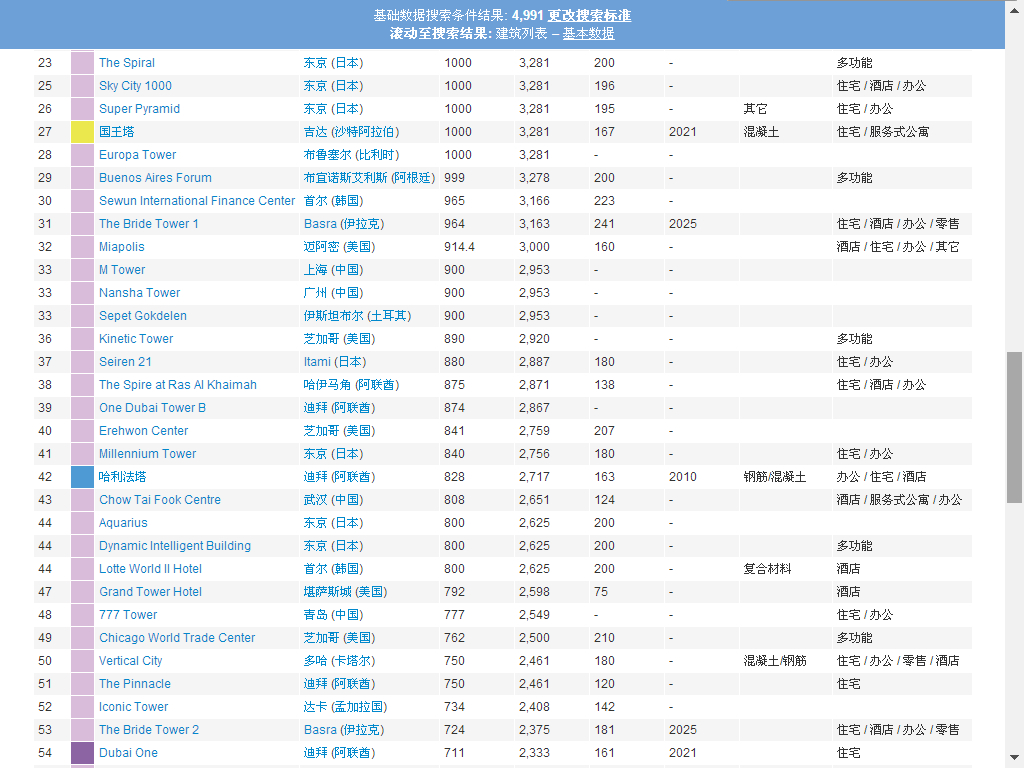The height and width of the screenshot is (768, 1024).
Task: Click city 武汉 (中国) link
Action: point(333,500)
